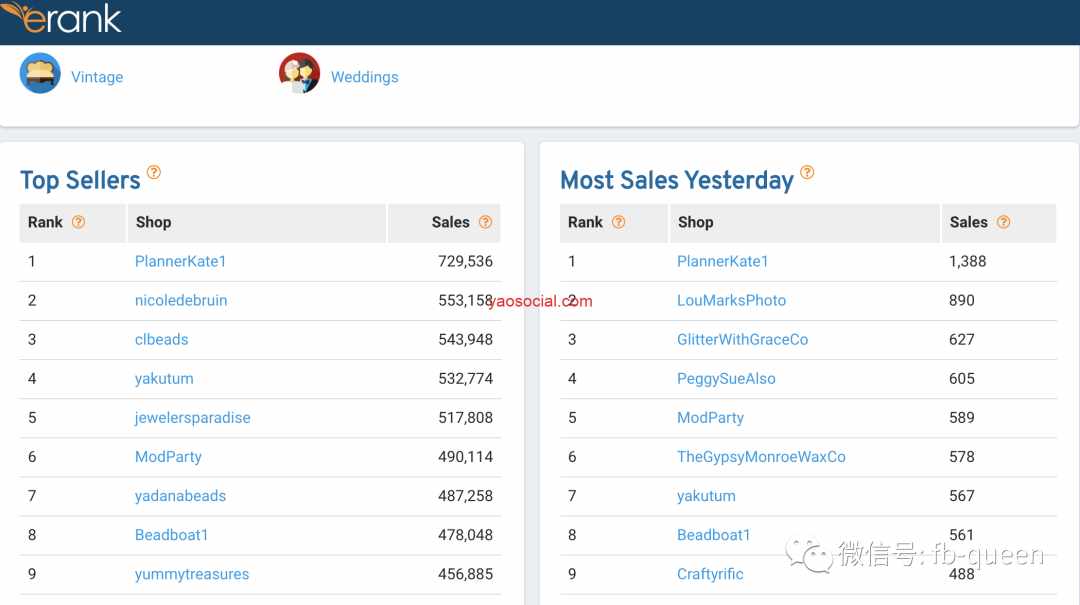The image size is (1080, 605).
Task: Click Sales help icon in Top Sellers table
Action: [x=486, y=222]
